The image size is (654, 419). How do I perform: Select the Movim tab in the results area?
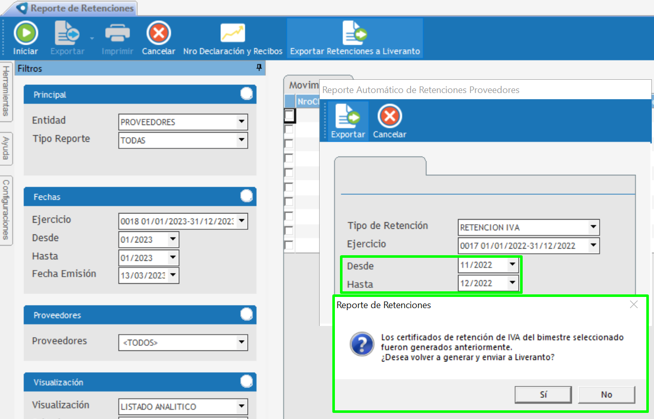304,85
